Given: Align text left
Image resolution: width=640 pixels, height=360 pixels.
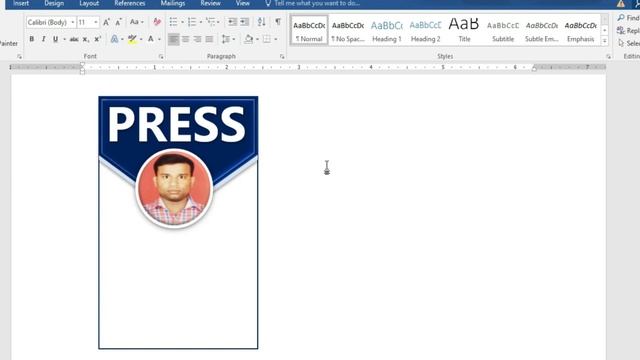Looking at the screenshot, I should (x=173, y=39).
